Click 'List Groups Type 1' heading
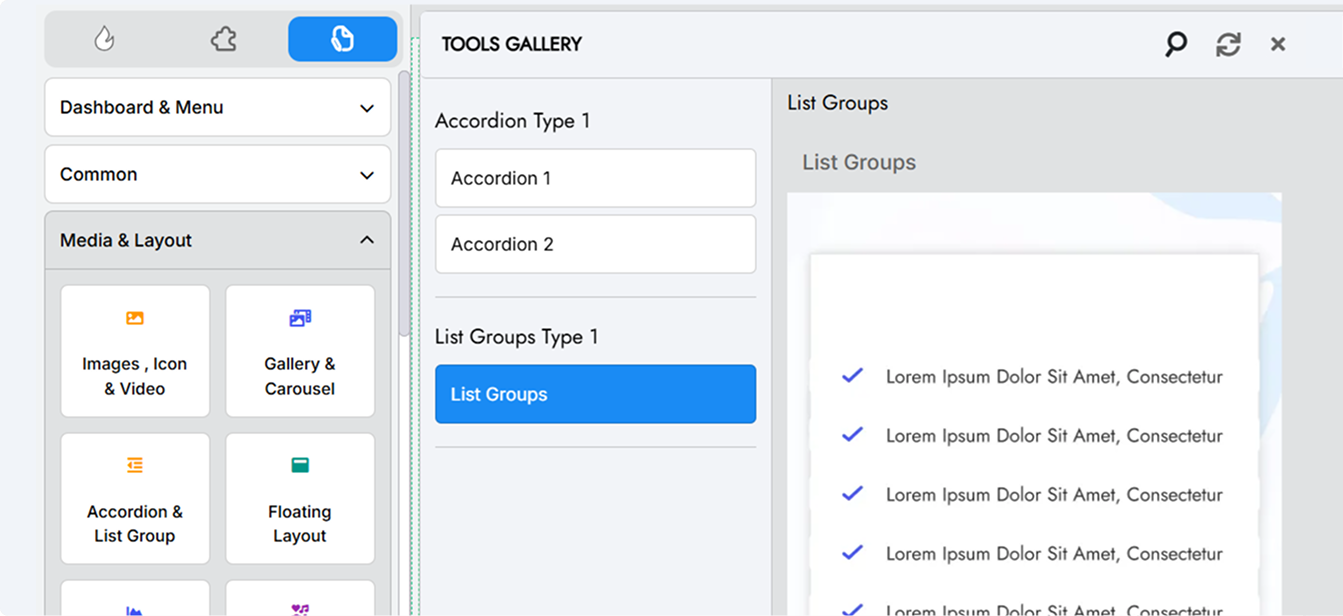This screenshot has width=1343, height=616. (517, 337)
